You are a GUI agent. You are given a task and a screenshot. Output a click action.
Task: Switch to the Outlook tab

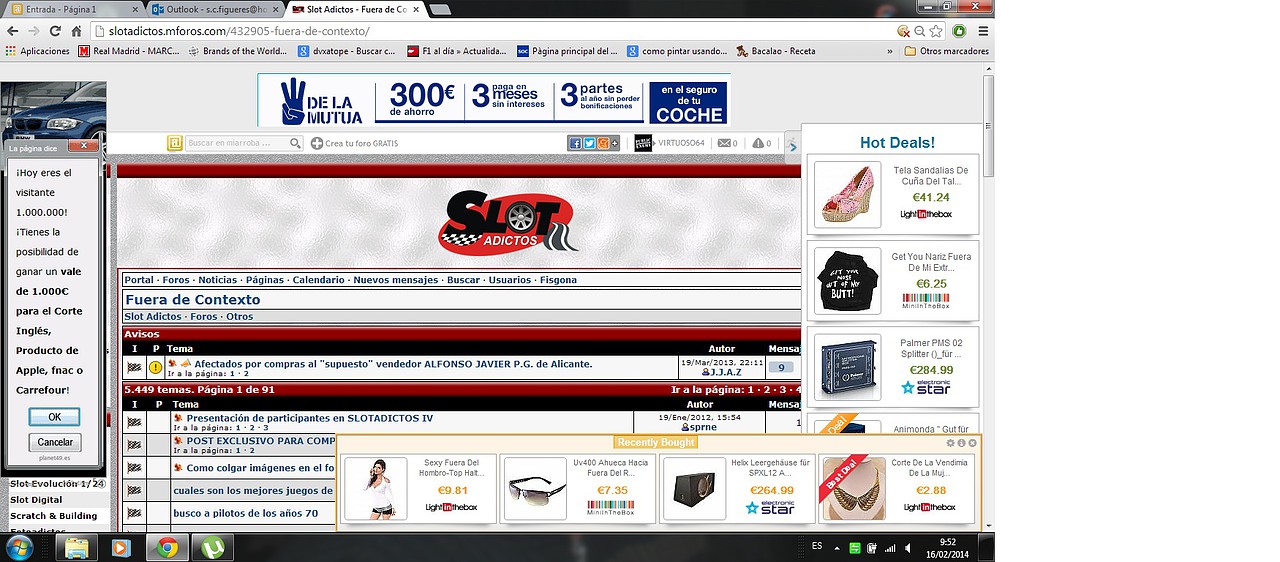212,9
